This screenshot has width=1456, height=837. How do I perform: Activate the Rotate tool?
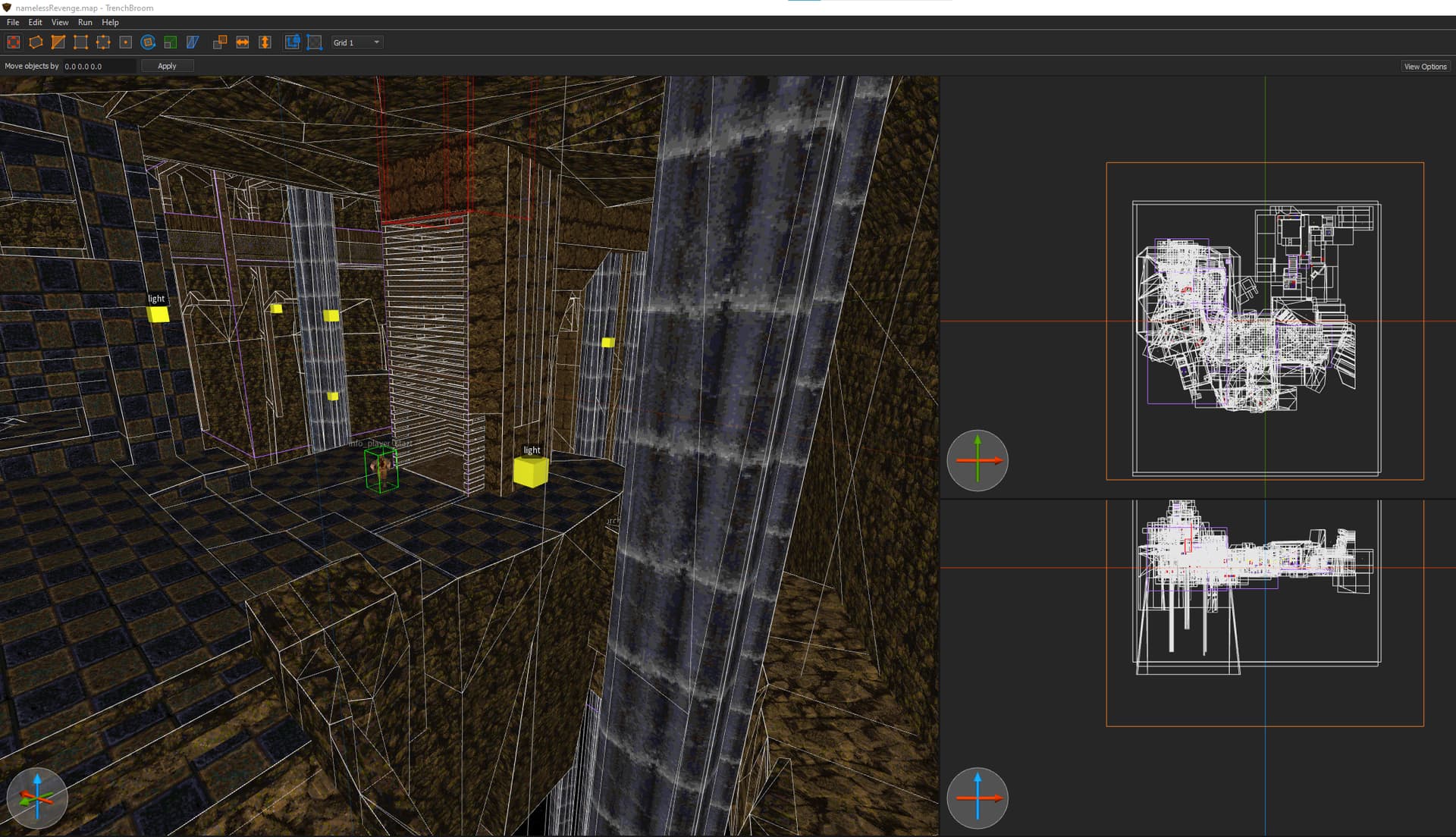[149, 42]
